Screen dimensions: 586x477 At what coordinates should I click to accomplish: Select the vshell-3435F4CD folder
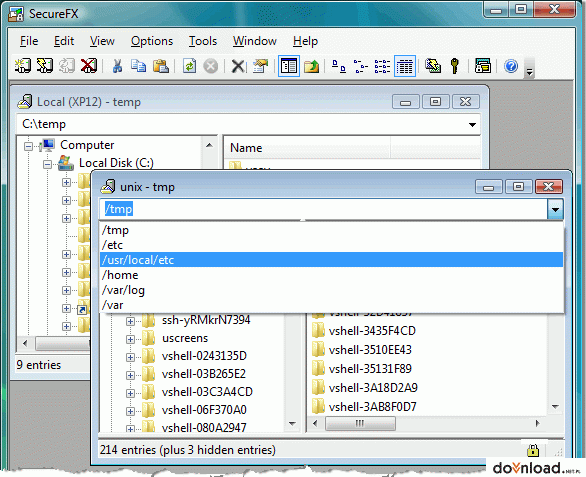[372, 330]
